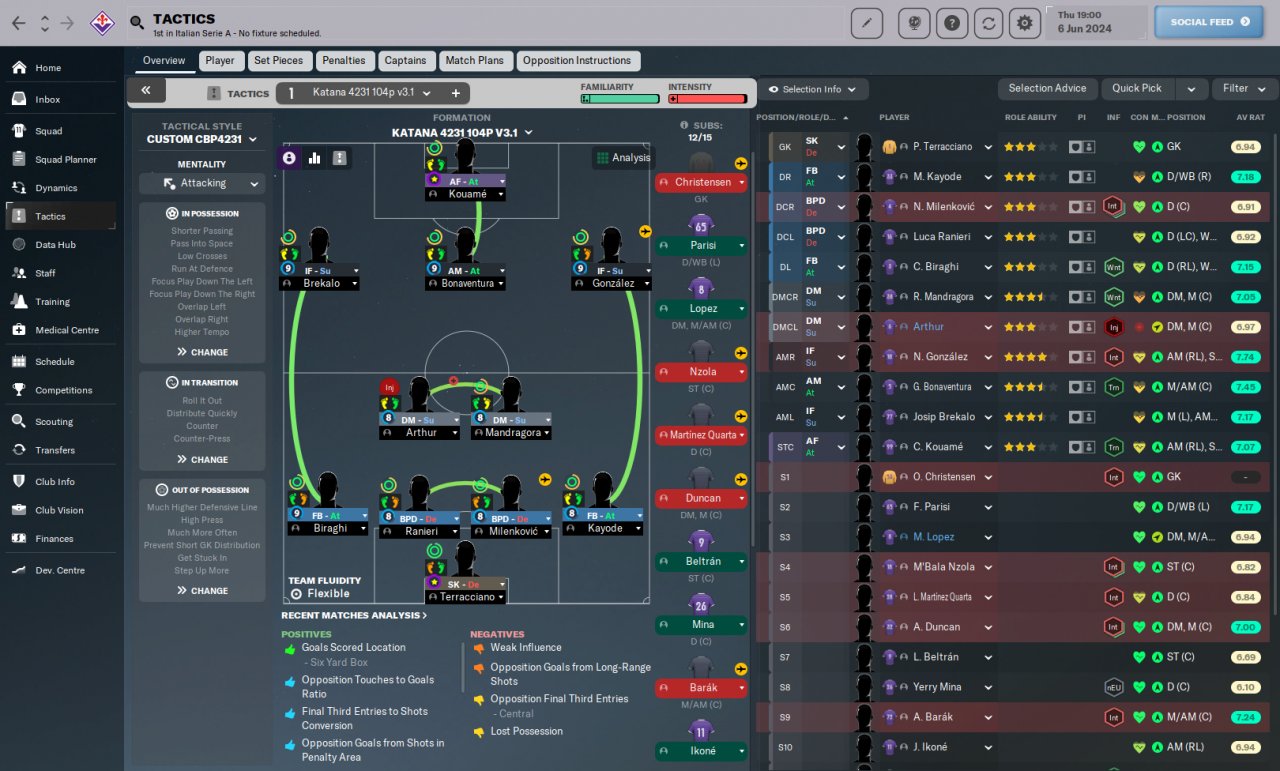Click the grey icon beside the TACTICS label

coord(214,93)
